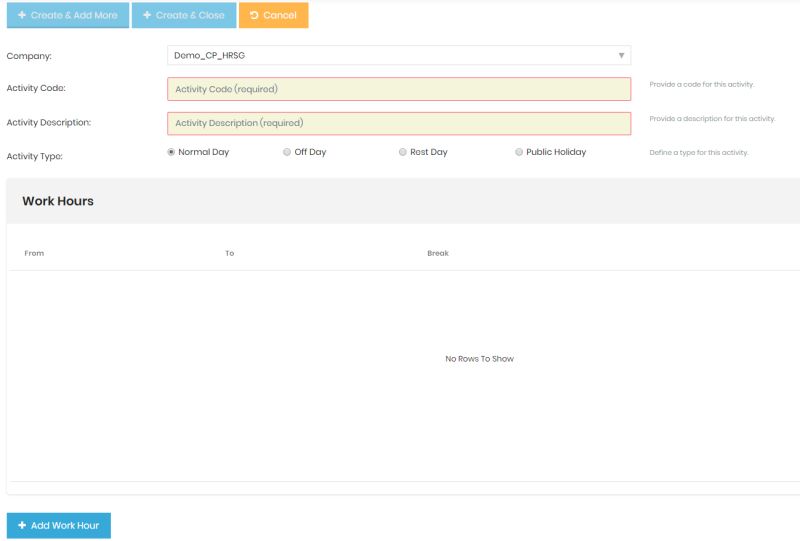Focus the Activity Description input field
The width and height of the screenshot is (800, 541).
point(399,123)
